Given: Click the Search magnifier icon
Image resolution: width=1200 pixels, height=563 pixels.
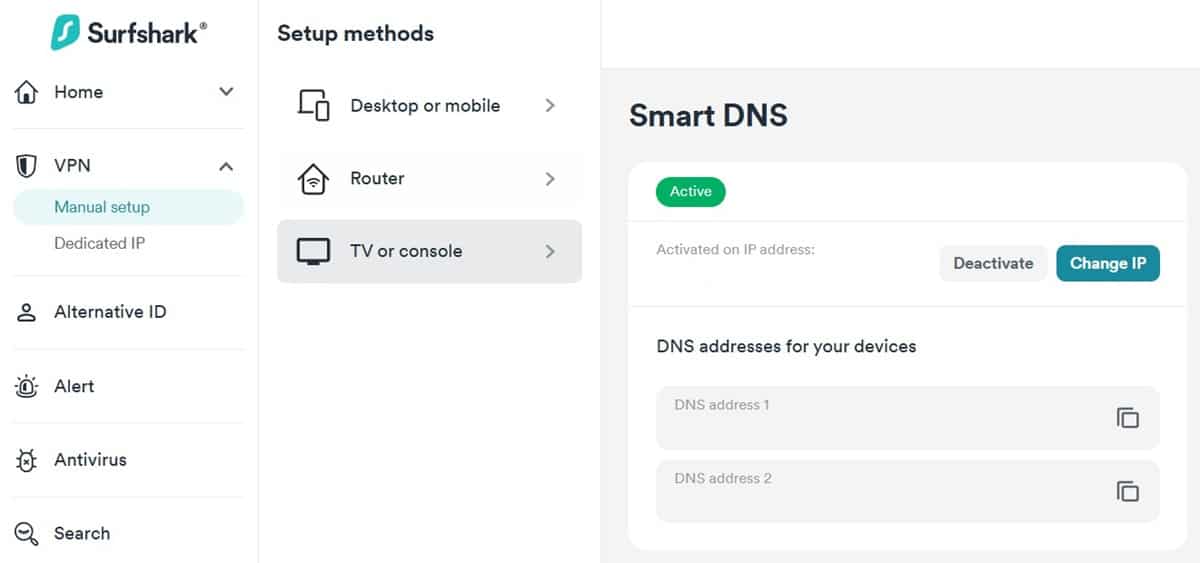Looking at the screenshot, I should click(x=27, y=534).
